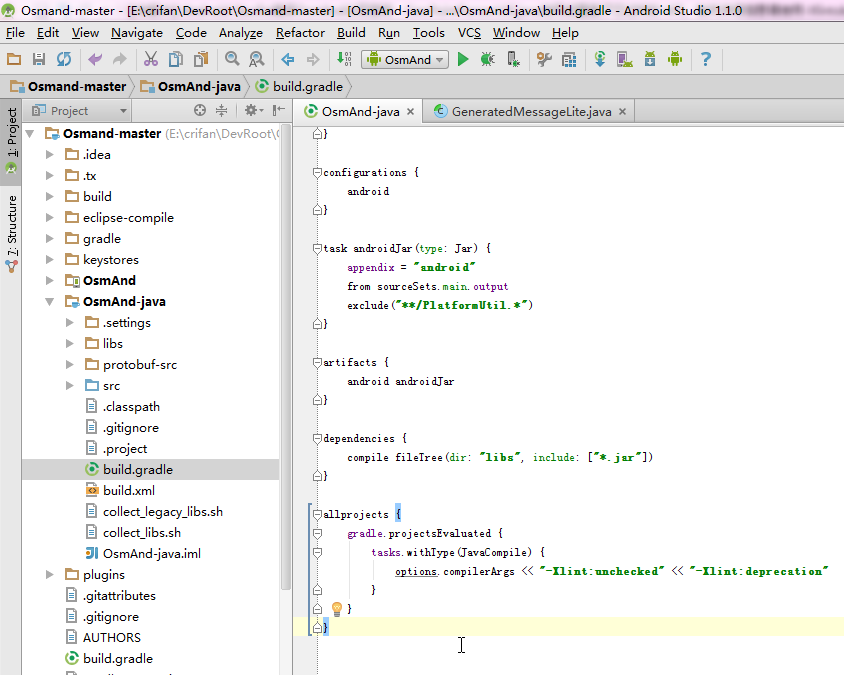Start debugging with the bug icon
Screen dimensions: 844x675
tap(487, 60)
